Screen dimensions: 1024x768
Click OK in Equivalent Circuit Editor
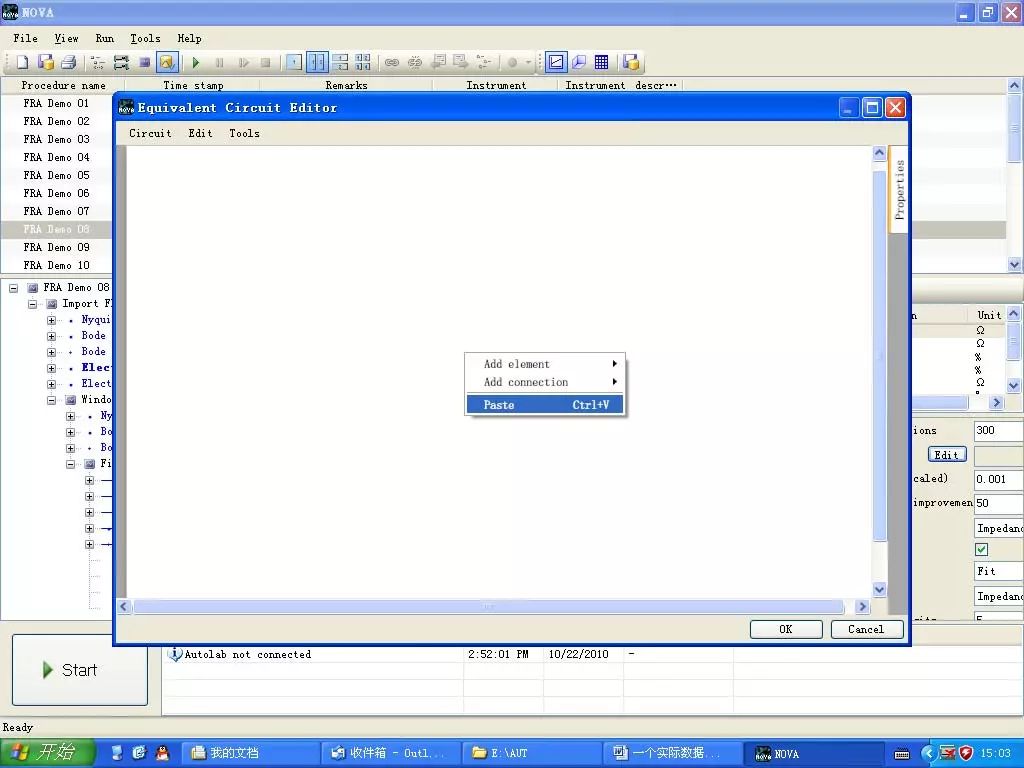(786, 630)
